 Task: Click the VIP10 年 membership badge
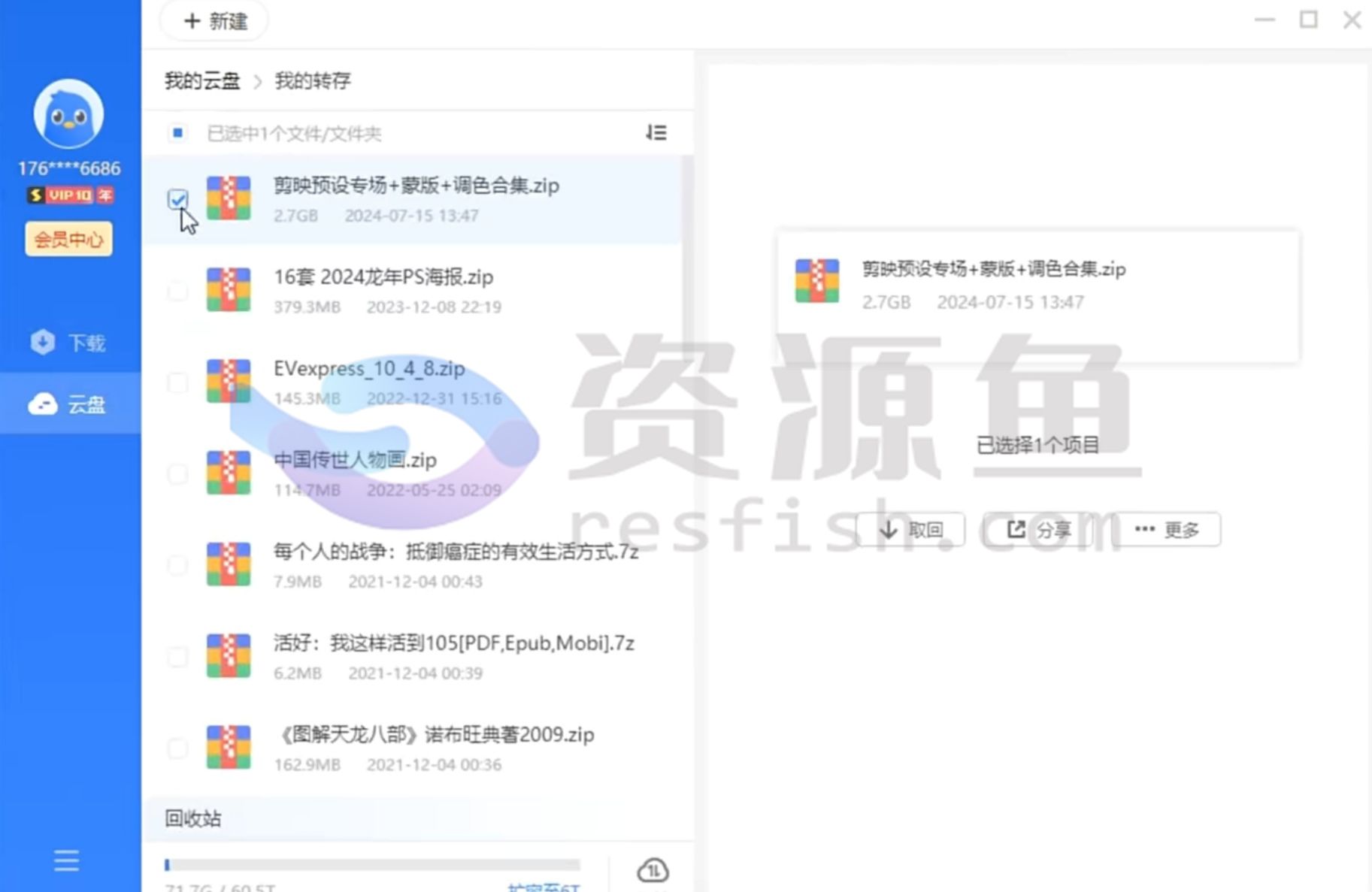70,195
